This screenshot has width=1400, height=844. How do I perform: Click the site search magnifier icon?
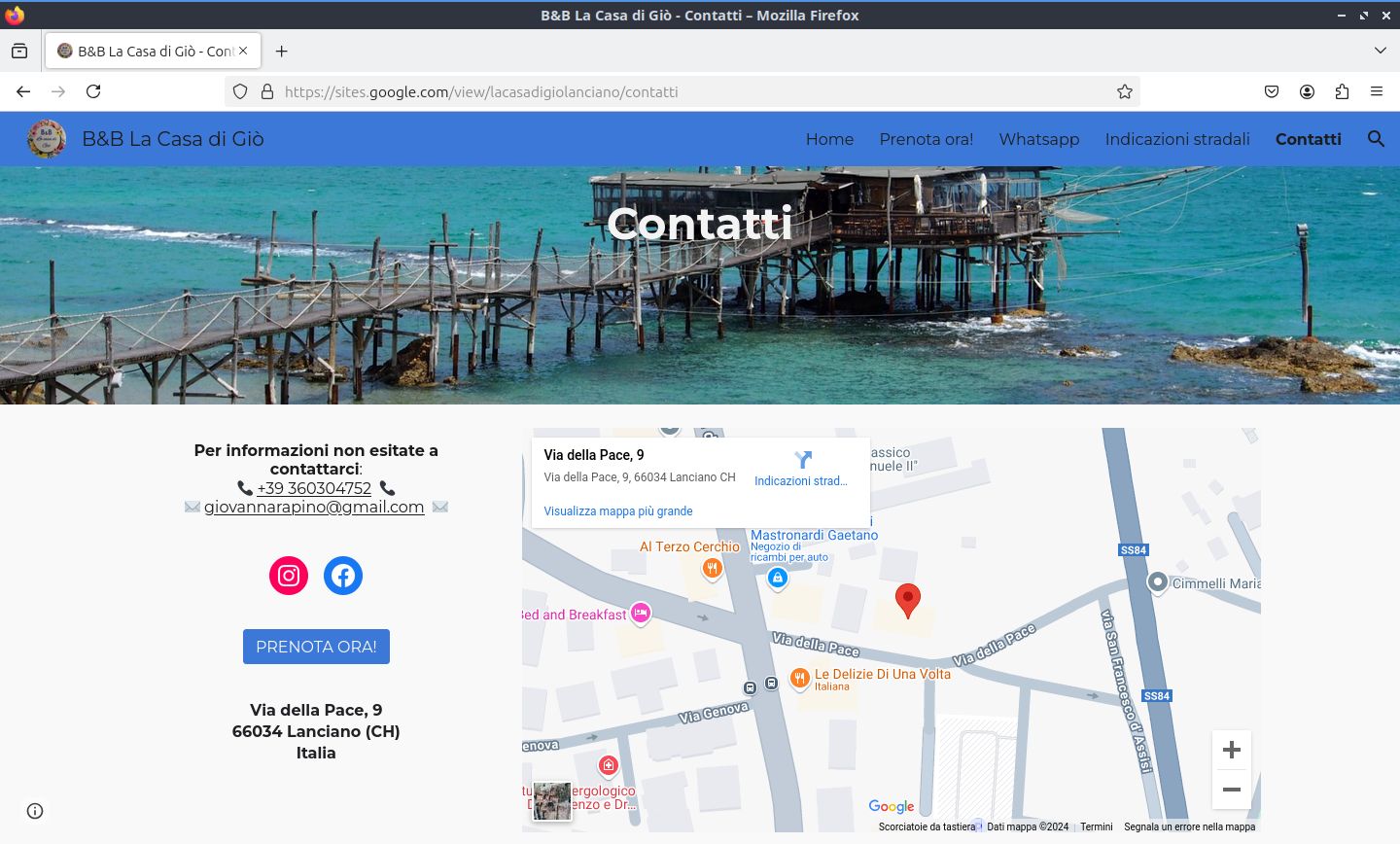pyautogui.click(x=1376, y=139)
